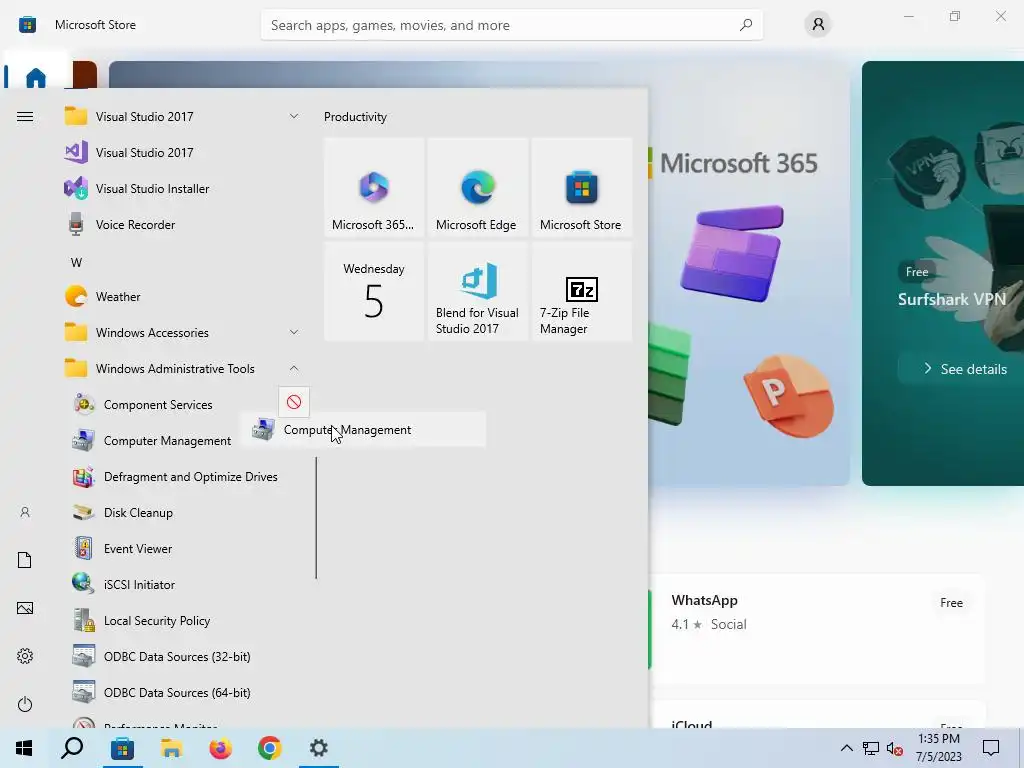Switch to Settings on the taskbar
The width and height of the screenshot is (1024, 768).
319,748
